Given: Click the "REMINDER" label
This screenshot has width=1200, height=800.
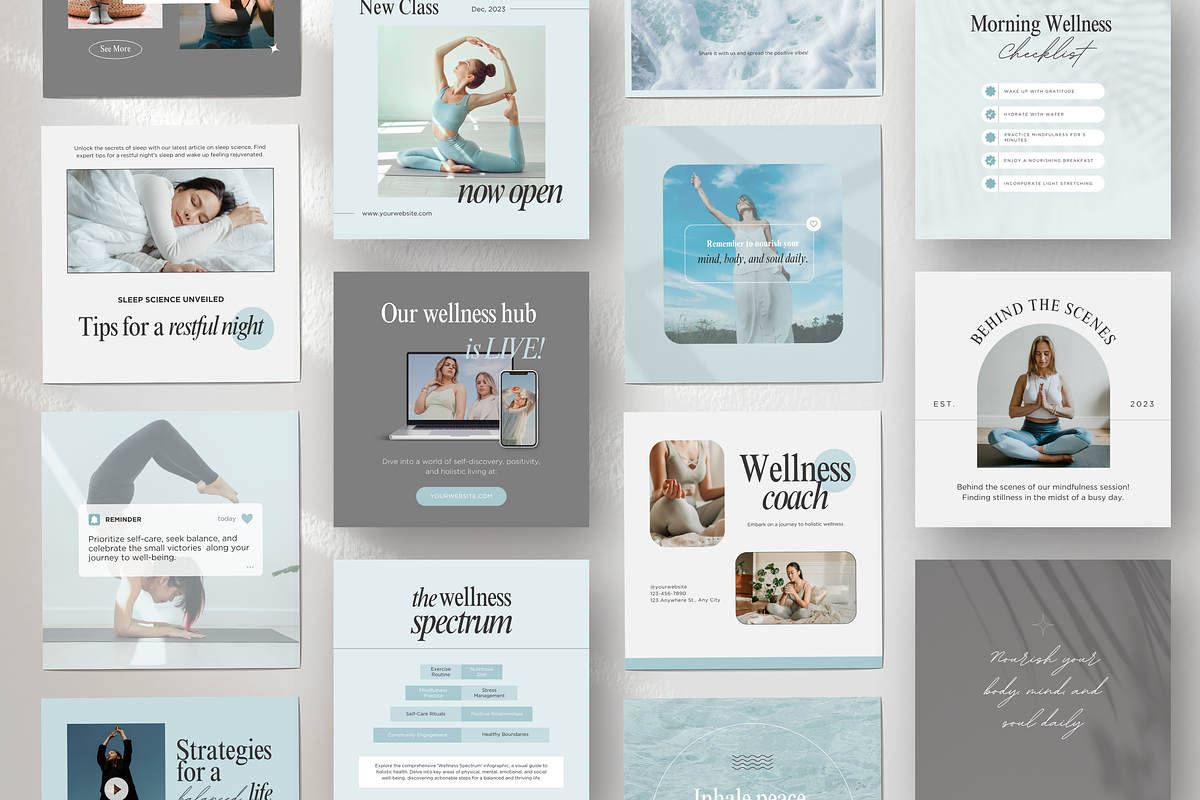Looking at the screenshot, I should (123, 520).
